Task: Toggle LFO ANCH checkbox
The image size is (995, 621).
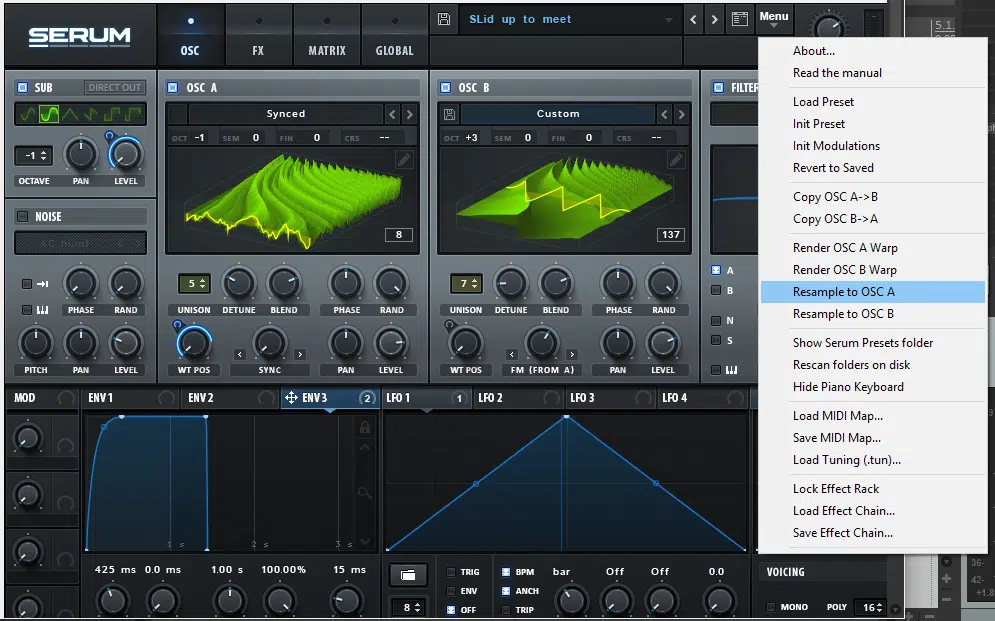Action: [x=506, y=591]
